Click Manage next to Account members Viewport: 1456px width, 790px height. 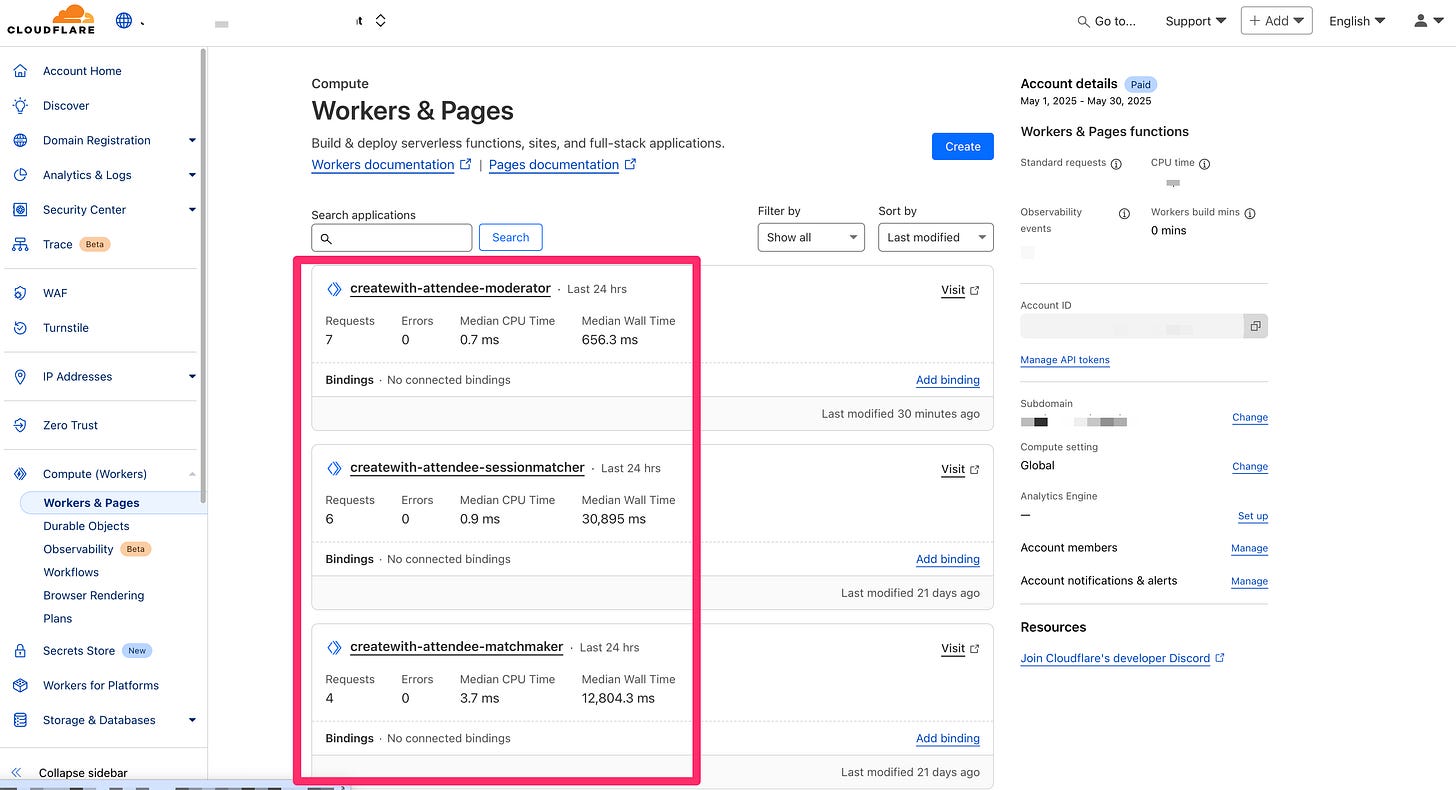[1249, 548]
